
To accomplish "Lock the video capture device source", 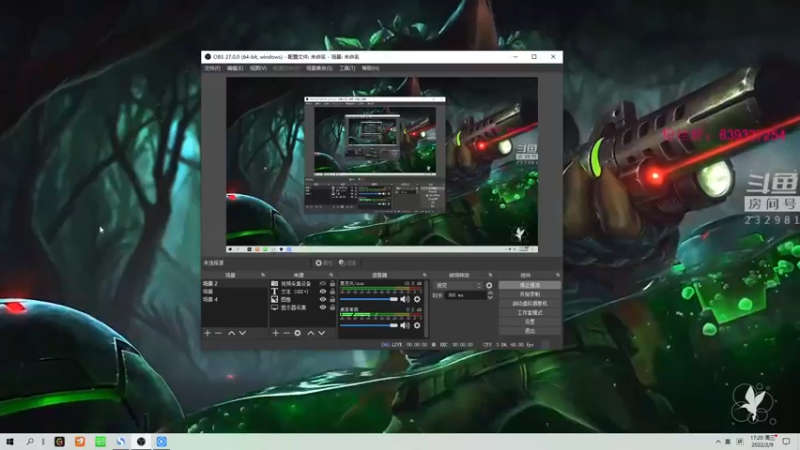I will tap(332, 283).
